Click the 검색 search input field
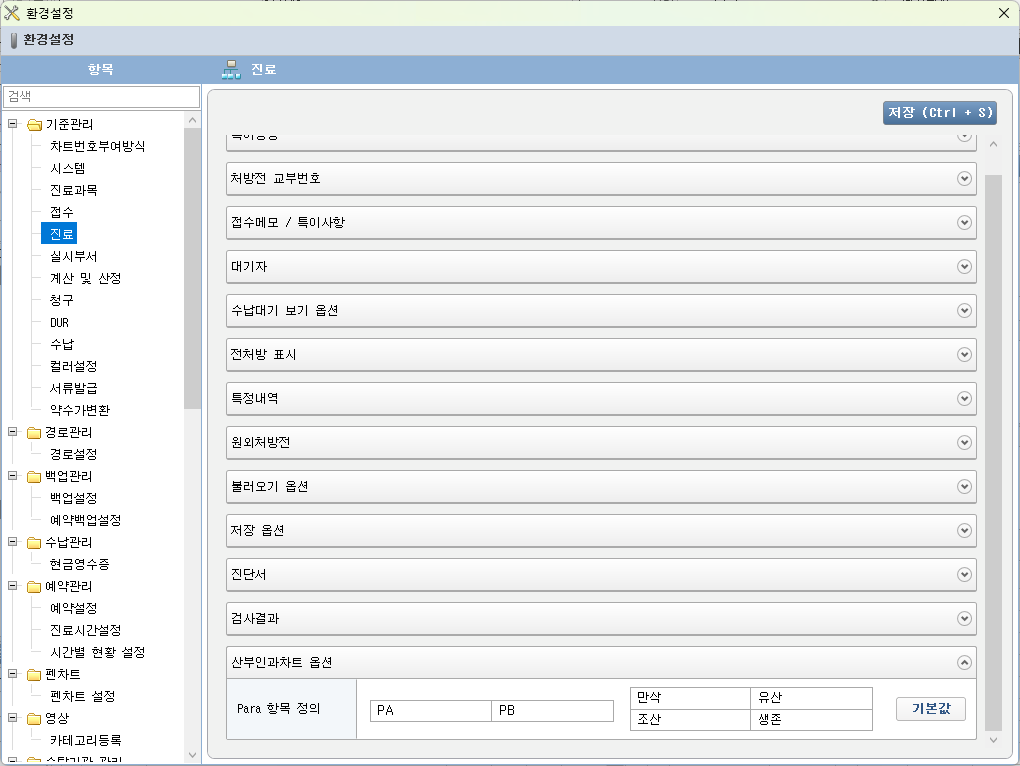Screen dimensions: 1020x766 click(x=102, y=97)
